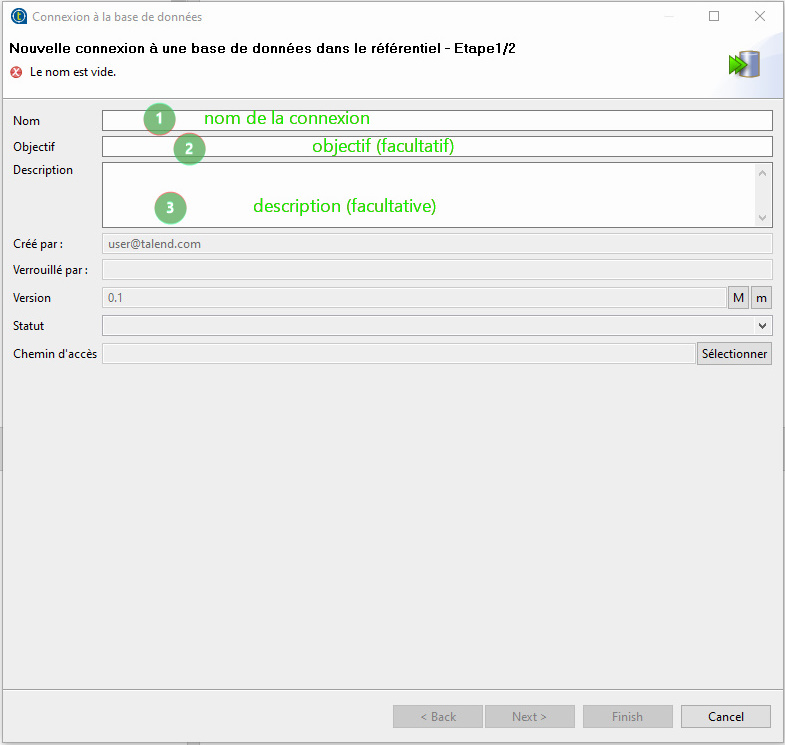This screenshot has width=785, height=745.
Task: Click Sélectionner to choose access path
Action: point(734,354)
